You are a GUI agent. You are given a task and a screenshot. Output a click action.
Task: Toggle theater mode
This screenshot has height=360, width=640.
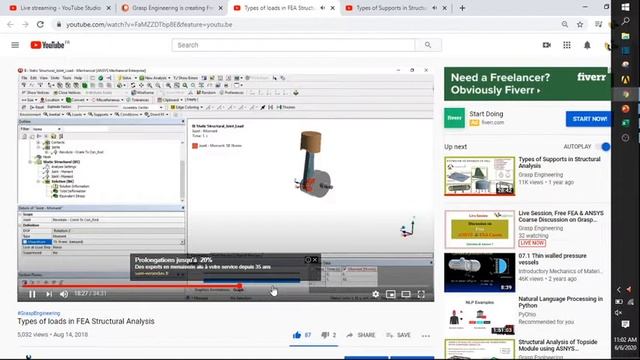[406, 294]
